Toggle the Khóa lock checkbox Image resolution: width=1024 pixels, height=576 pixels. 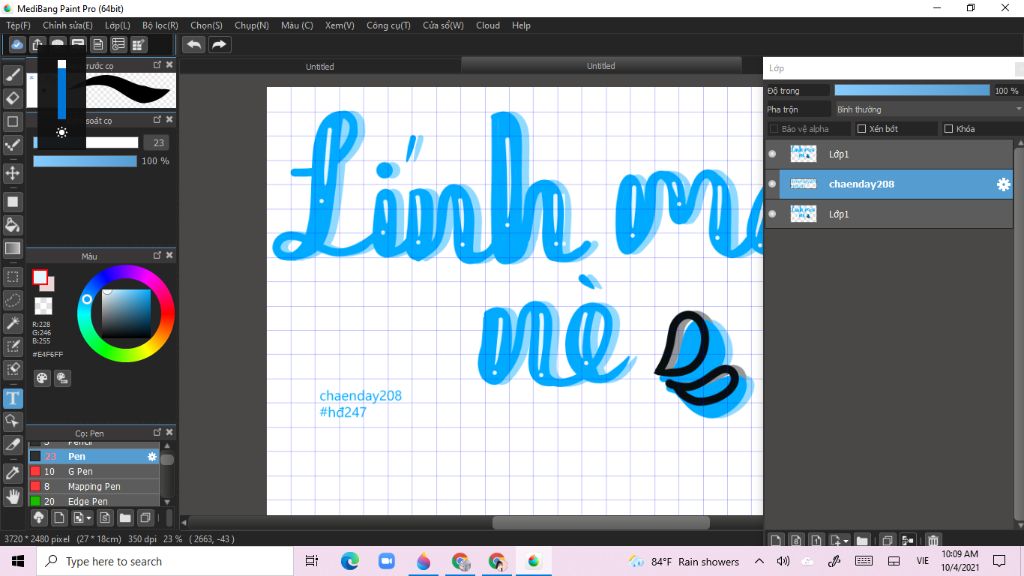pos(949,129)
